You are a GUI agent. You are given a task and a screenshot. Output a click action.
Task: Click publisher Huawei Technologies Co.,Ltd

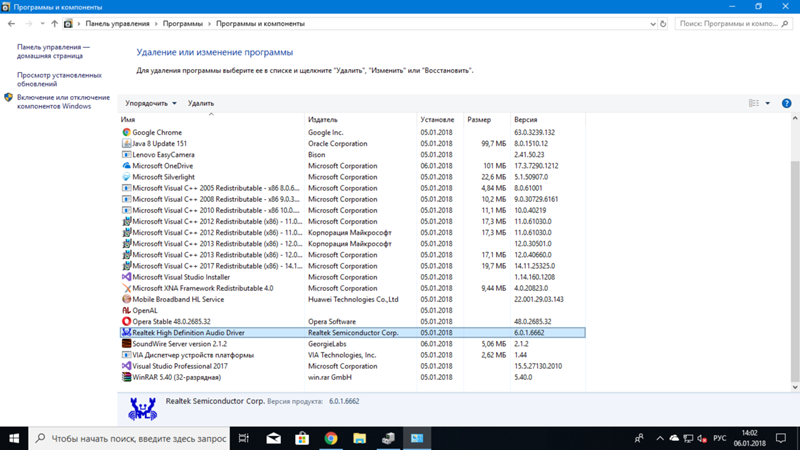click(353, 299)
